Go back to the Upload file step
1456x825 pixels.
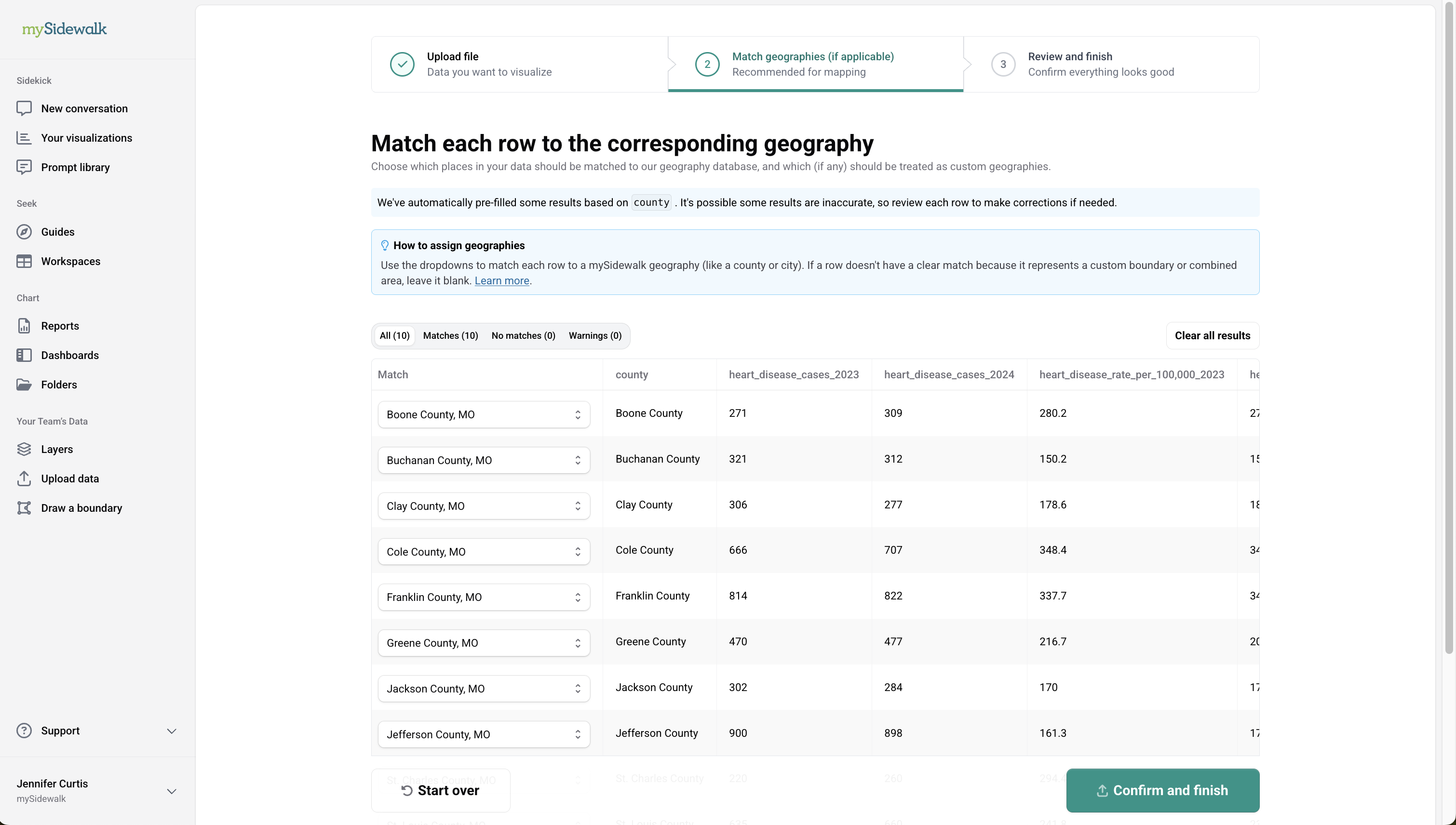coord(488,64)
